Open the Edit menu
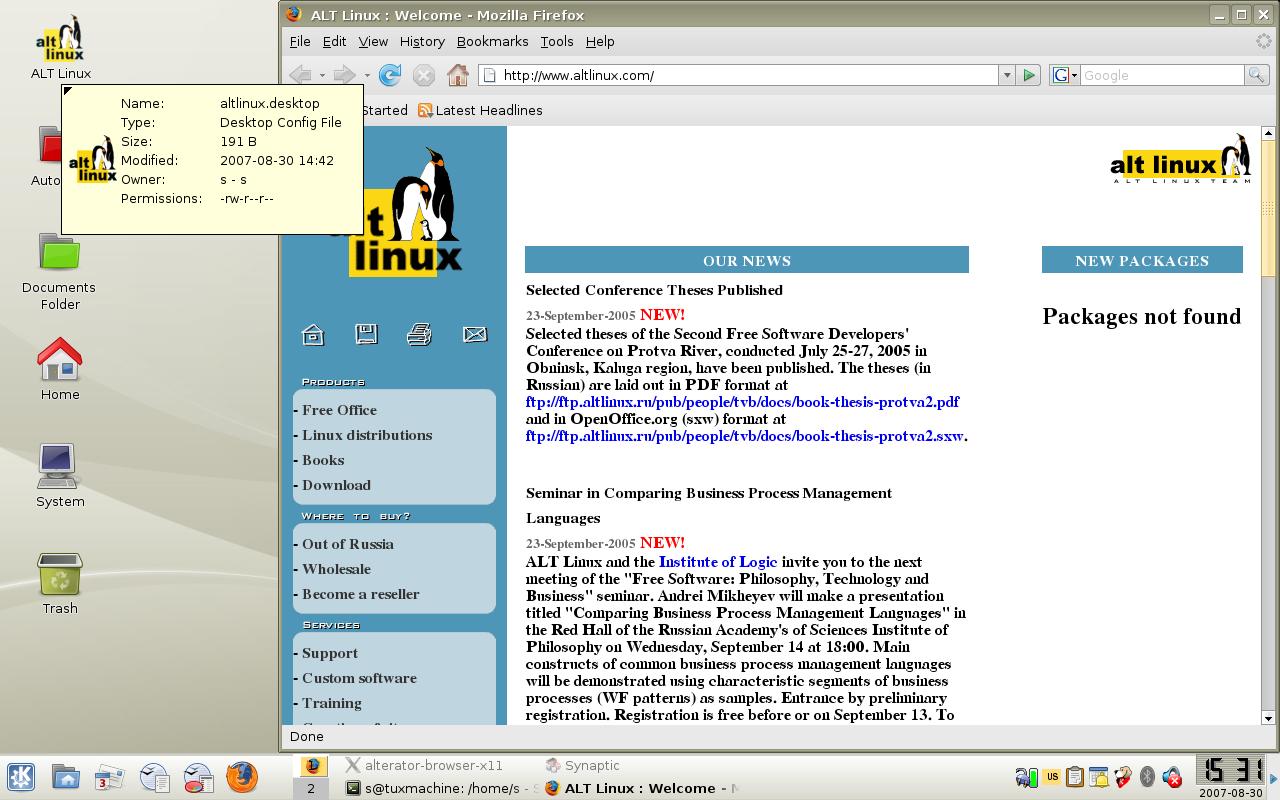The image size is (1280, 800). (334, 41)
